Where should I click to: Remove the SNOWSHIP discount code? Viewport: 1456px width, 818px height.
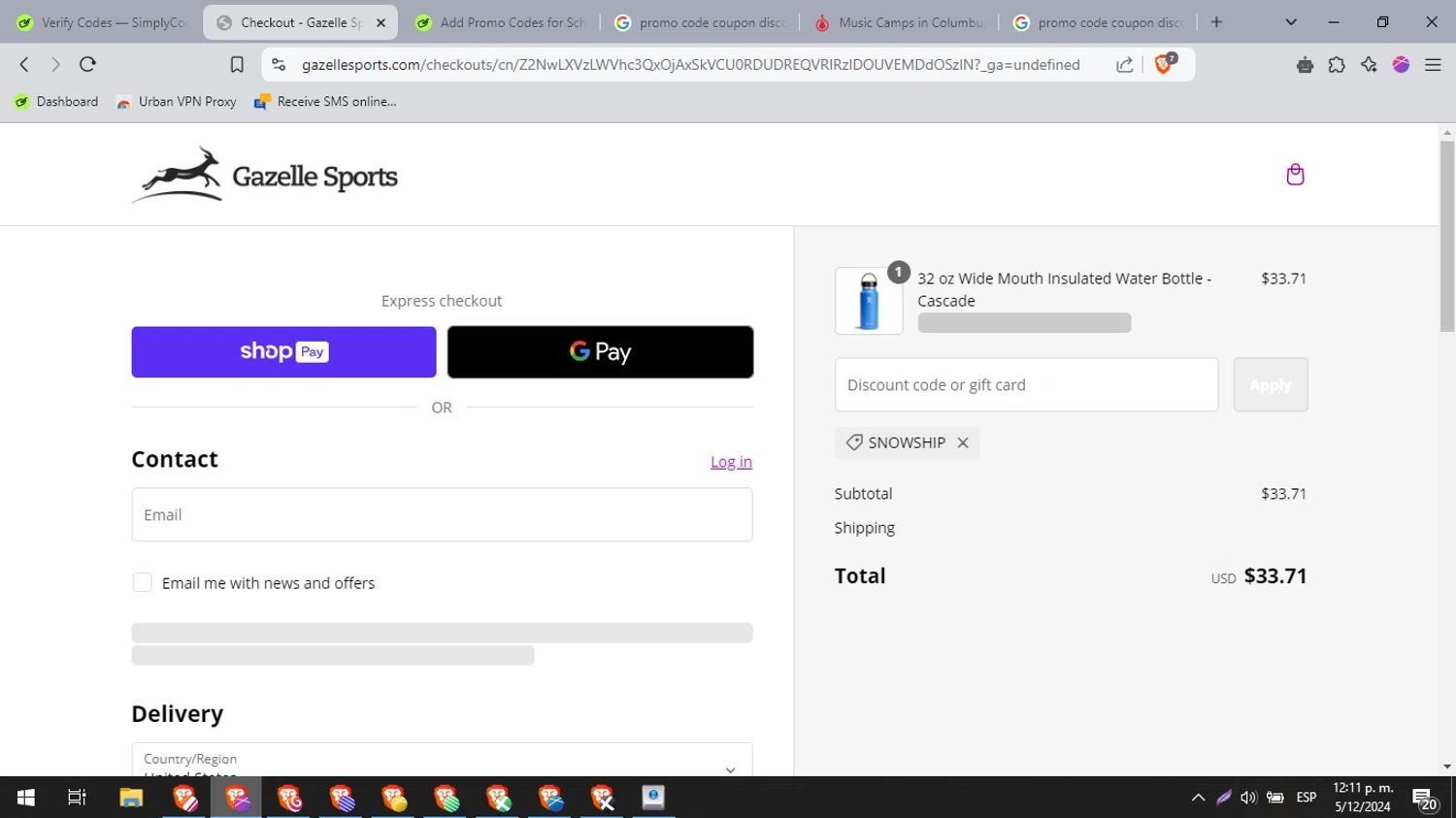pos(963,442)
